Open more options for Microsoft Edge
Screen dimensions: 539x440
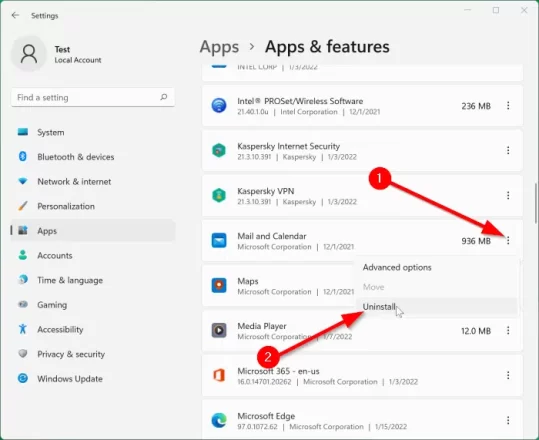click(508, 420)
